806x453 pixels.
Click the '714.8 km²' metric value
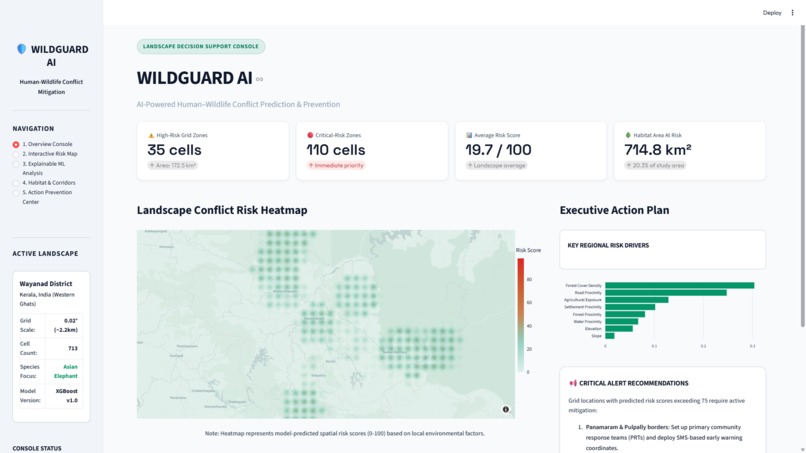point(657,150)
